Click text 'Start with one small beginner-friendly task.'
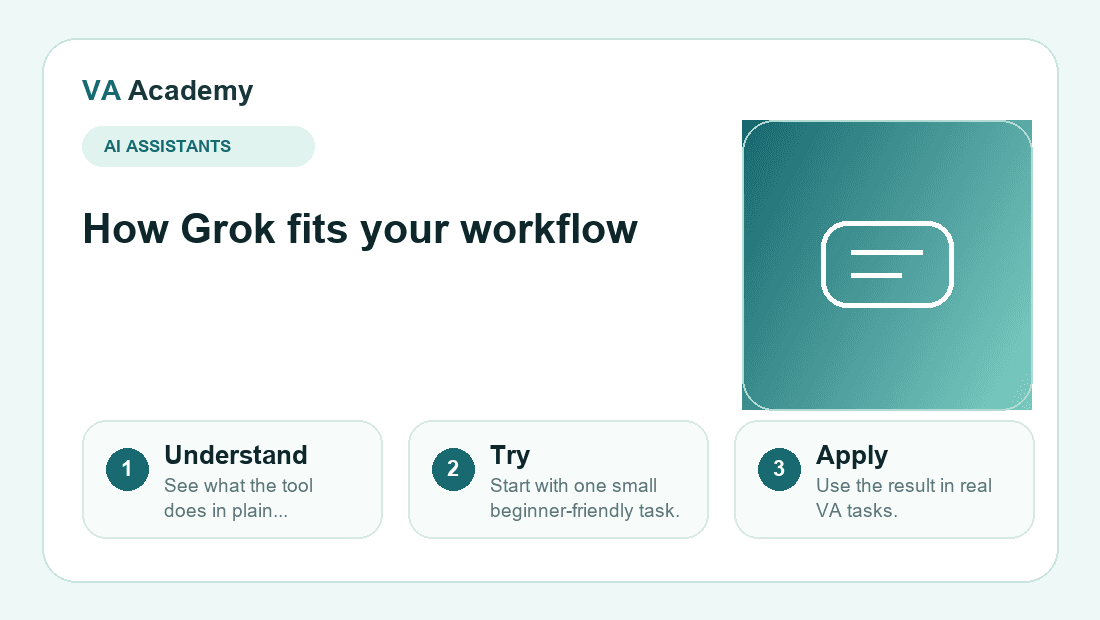This screenshot has width=1100, height=620. click(584, 498)
